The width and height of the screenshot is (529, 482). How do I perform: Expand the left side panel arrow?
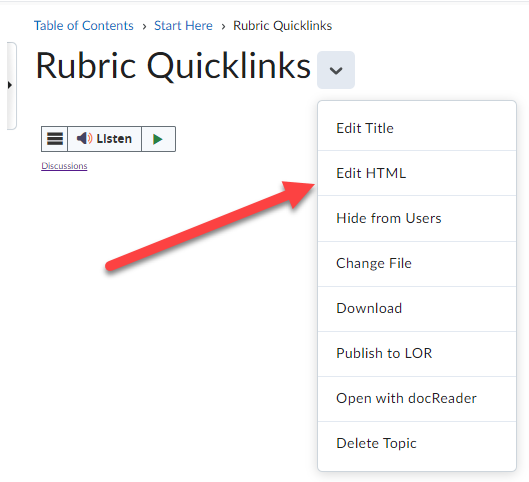pyautogui.click(x=10, y=85)
